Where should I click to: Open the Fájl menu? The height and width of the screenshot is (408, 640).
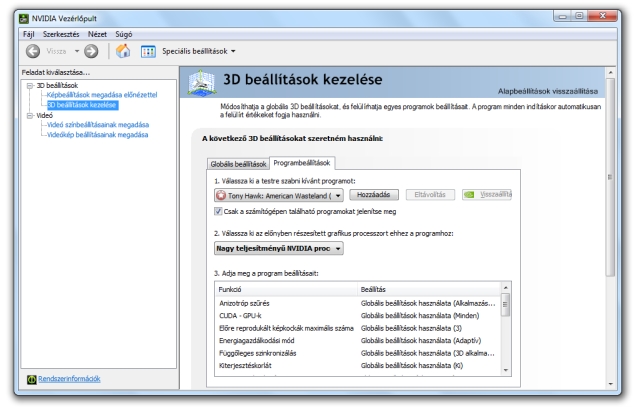28,34
